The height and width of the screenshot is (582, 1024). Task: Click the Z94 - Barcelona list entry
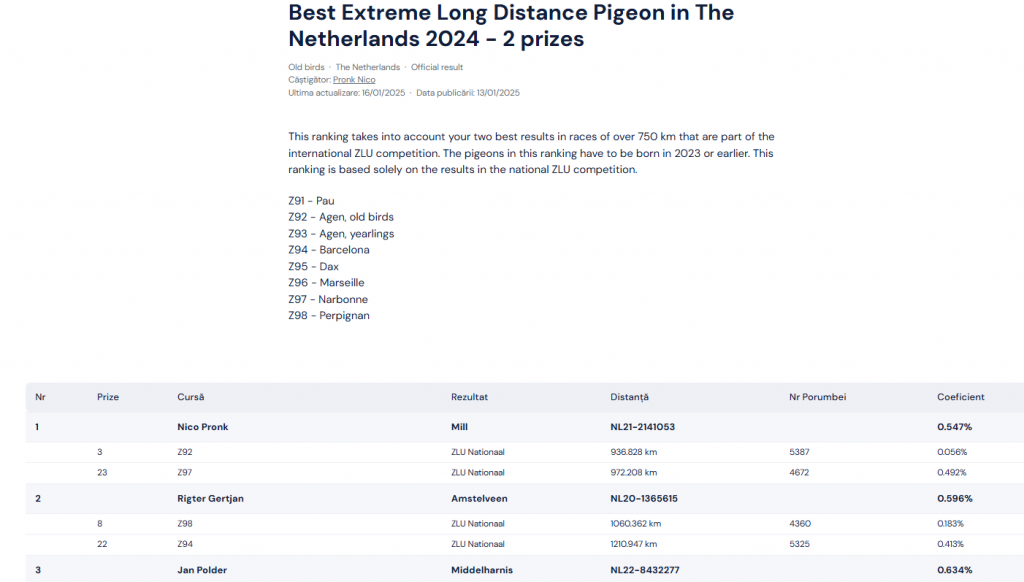tap(328, 250)
